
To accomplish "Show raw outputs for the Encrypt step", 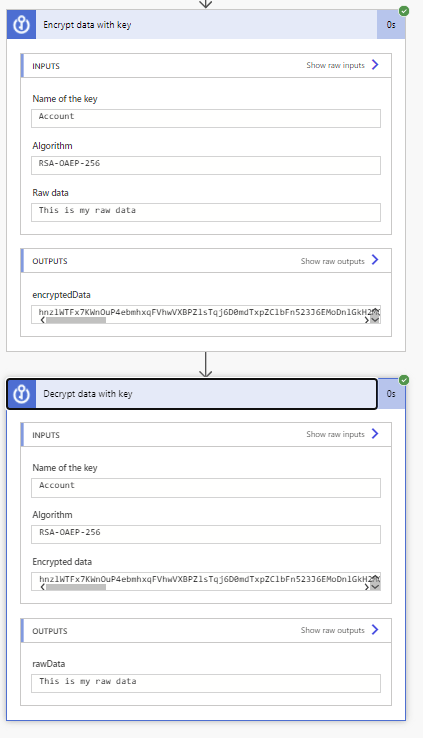I will (x=333, y=261).
